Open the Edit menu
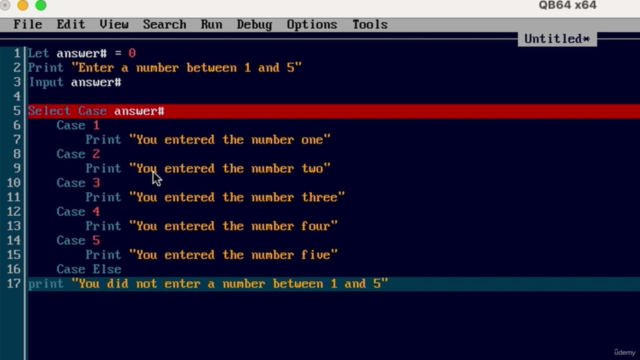This screenshot has width=640, height=360. [x=71, y=24]
